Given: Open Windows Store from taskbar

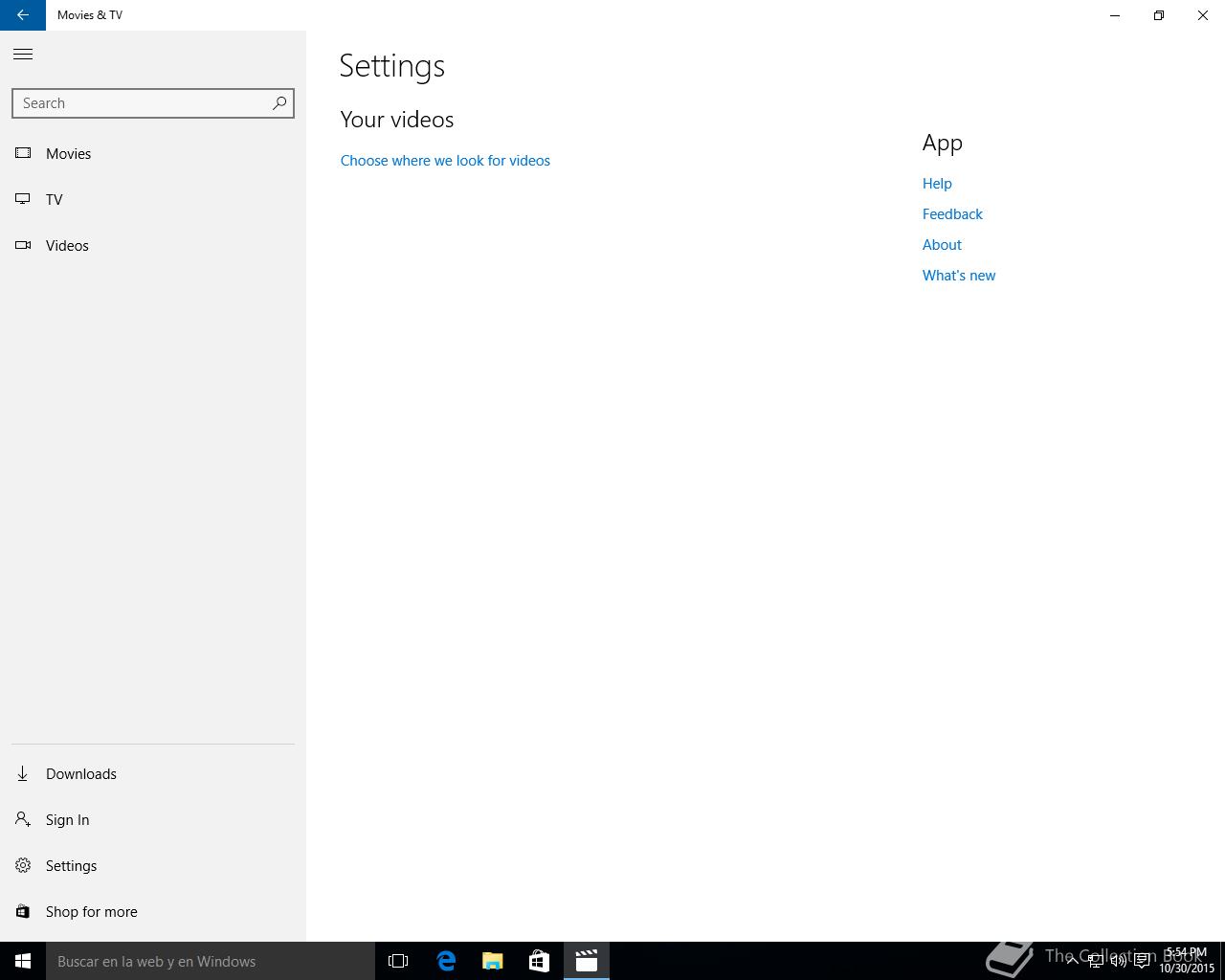Looking at the screenshot, I should [539, 961].
